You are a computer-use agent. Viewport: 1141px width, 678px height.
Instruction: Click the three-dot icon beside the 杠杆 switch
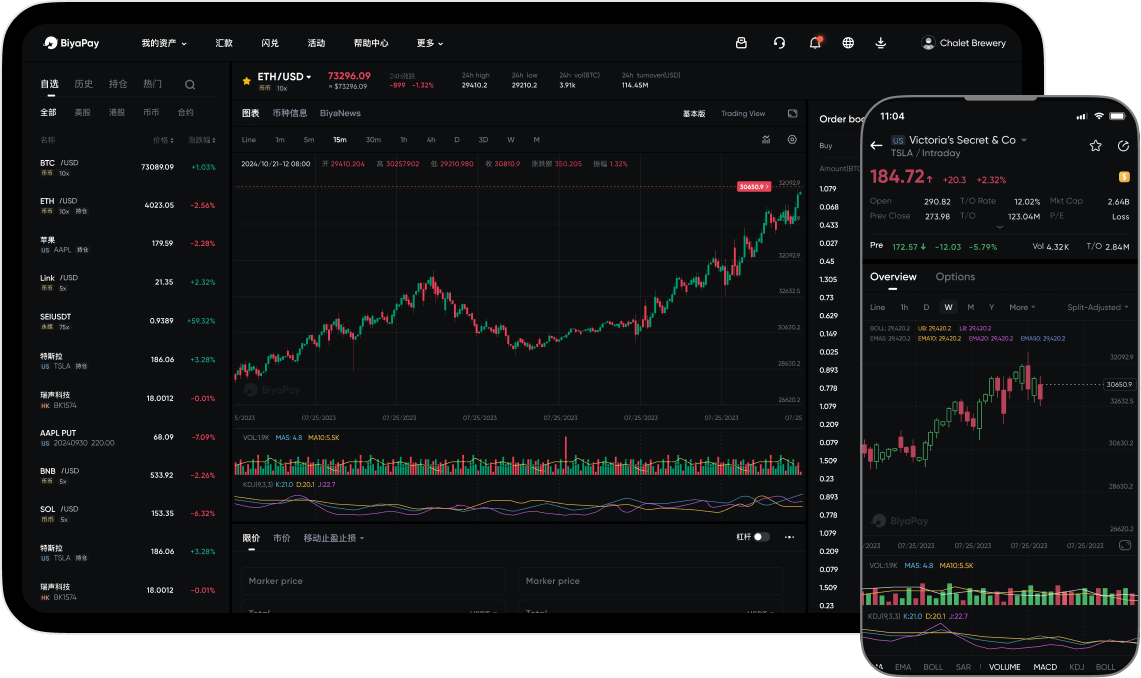point(790,537)
